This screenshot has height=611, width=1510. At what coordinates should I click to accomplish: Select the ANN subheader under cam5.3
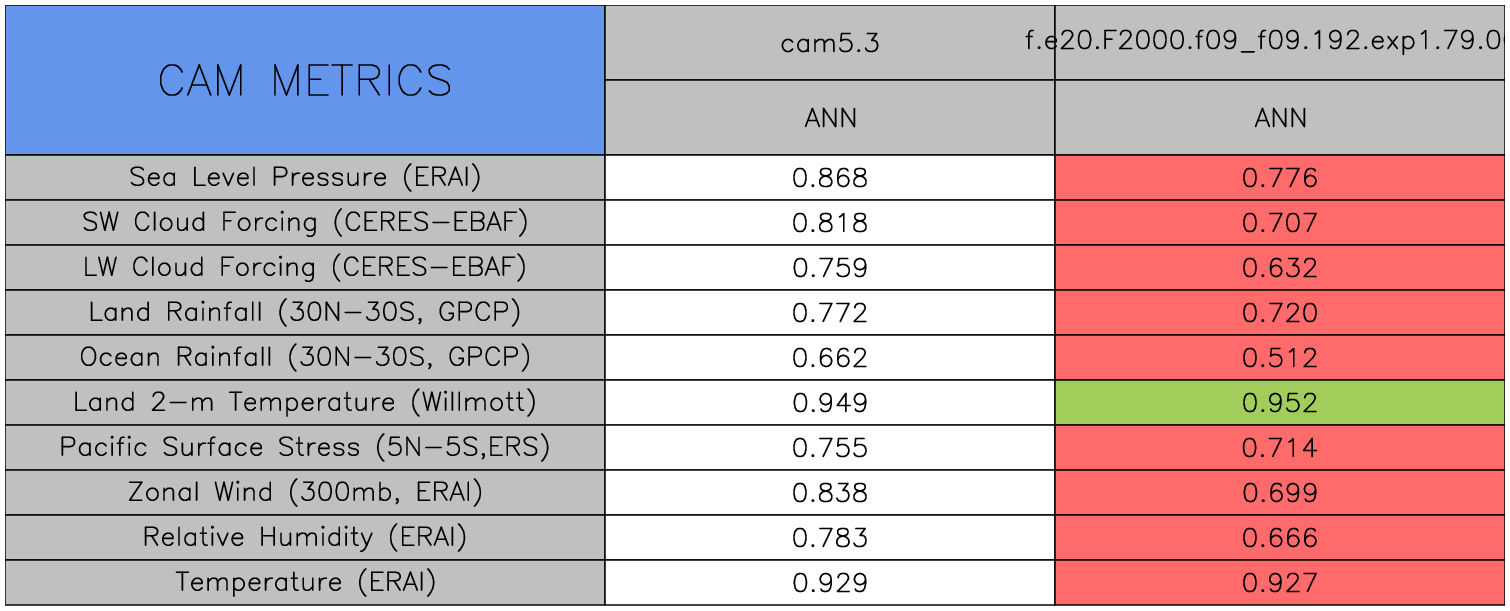[x=830, y=118]
